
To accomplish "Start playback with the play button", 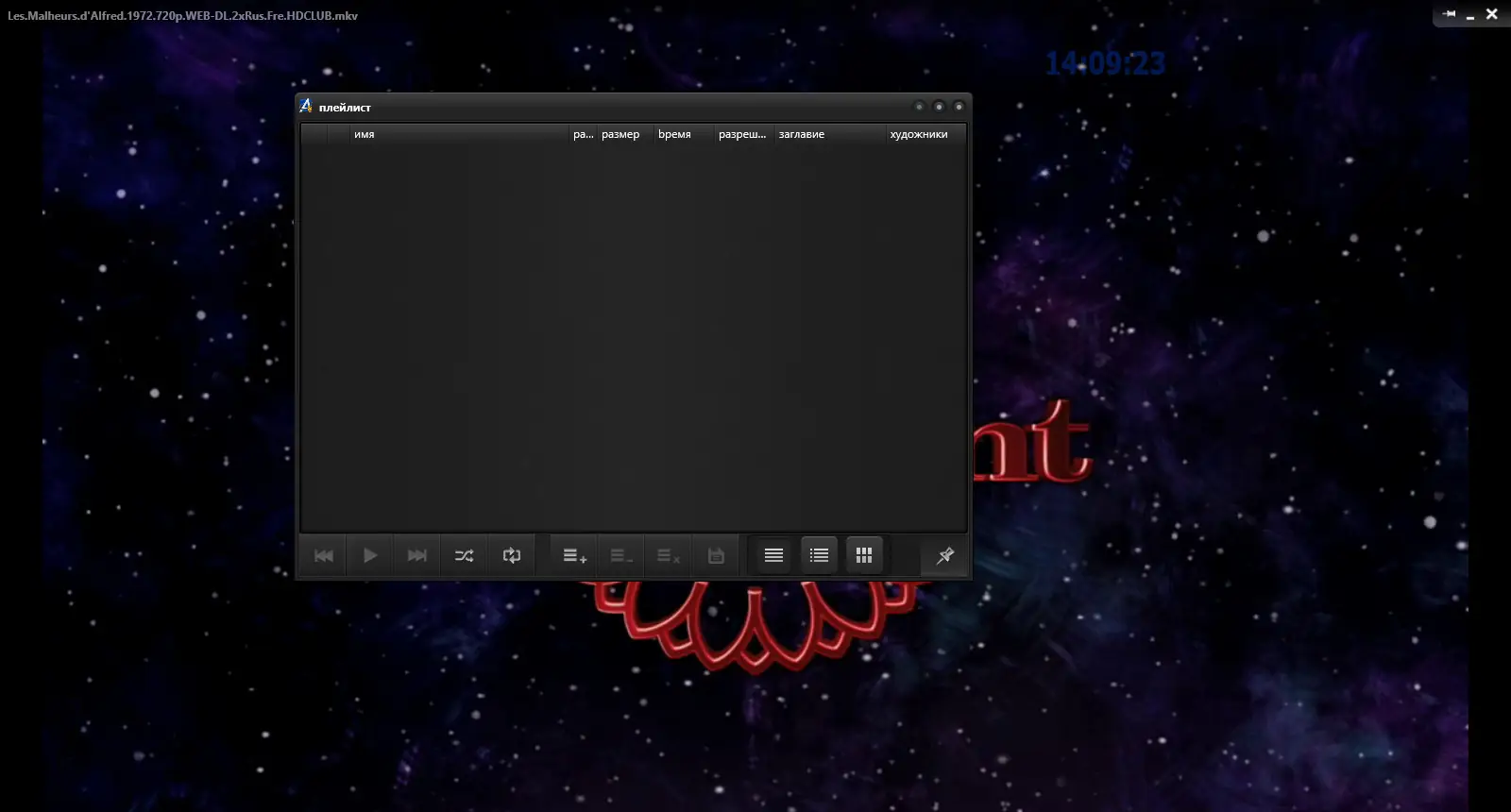I will pyautogui.click(x=370, y=555).
